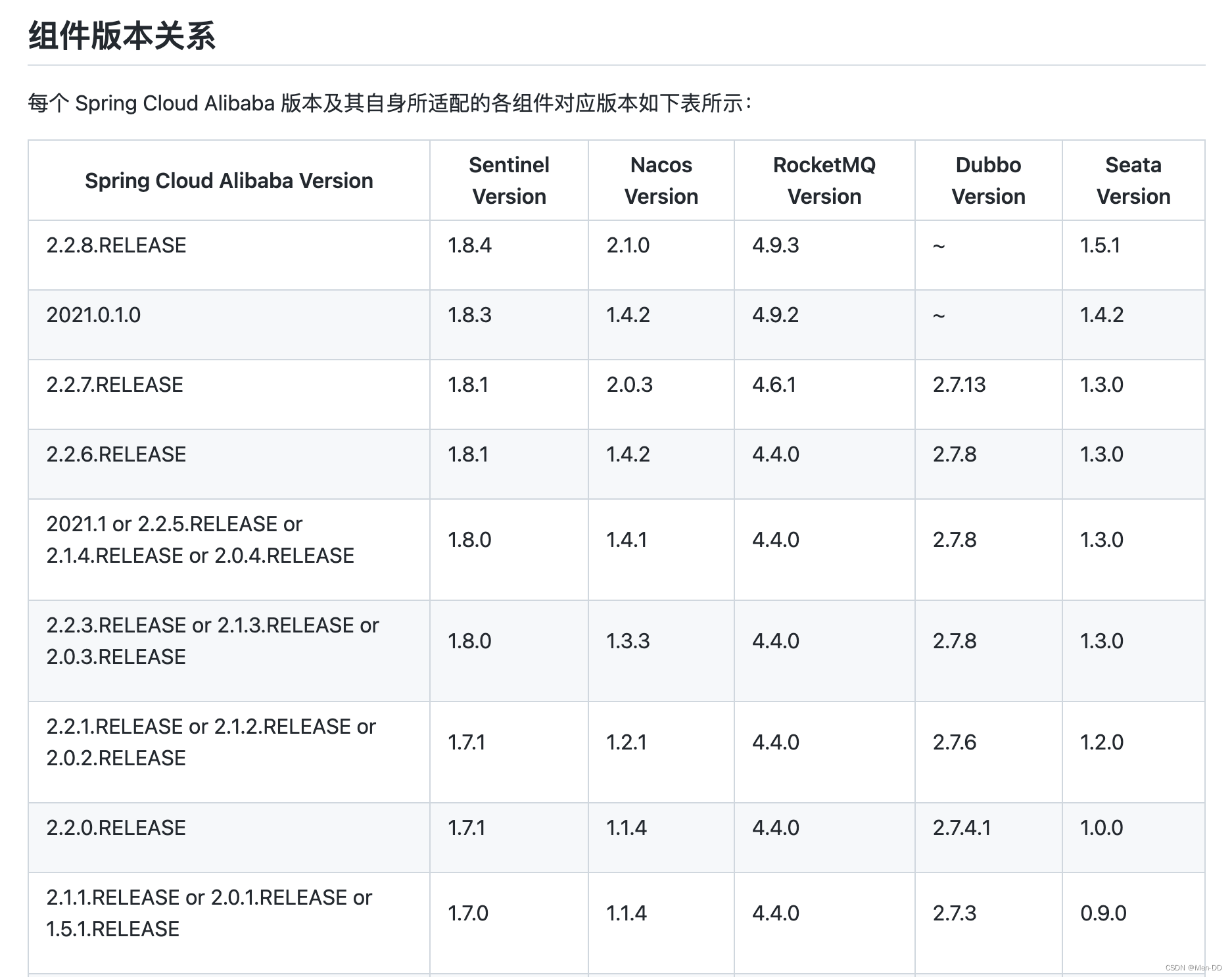Select the 2.2.0.RELEASE version cell
The height and width of the screenshot is (977, 1232).
click(116, 828)
